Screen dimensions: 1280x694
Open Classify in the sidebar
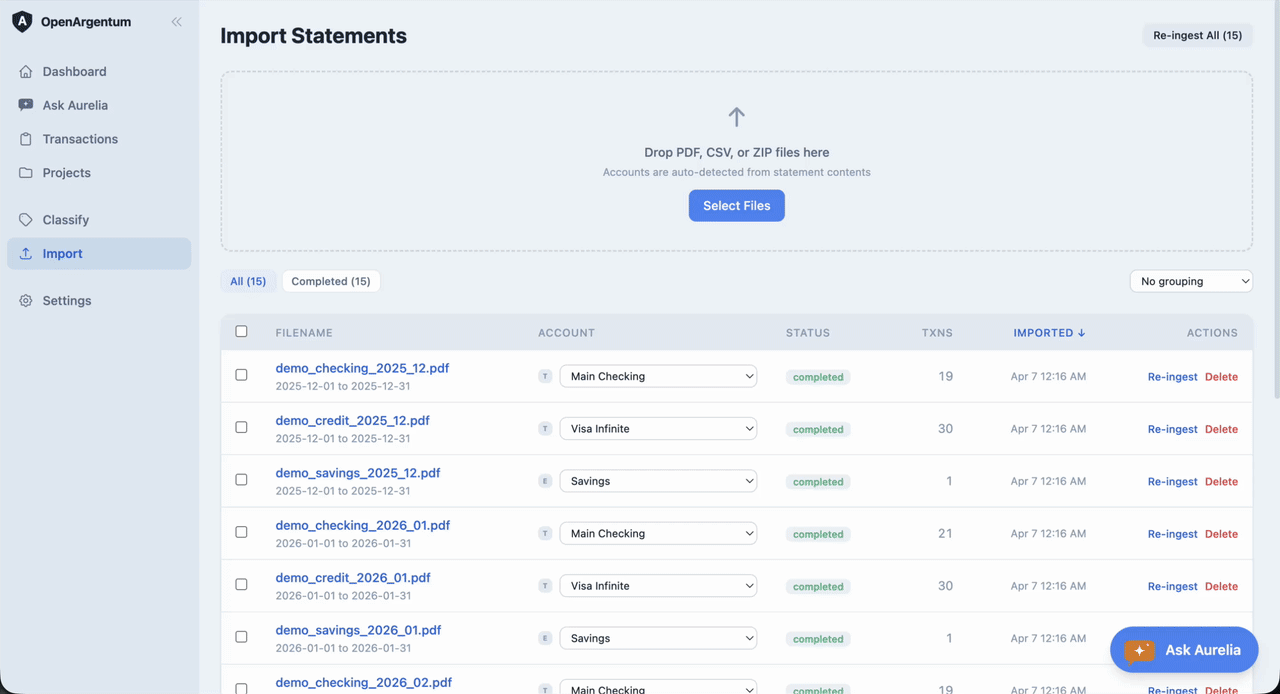pyautogui.click(x=99, y=220)
